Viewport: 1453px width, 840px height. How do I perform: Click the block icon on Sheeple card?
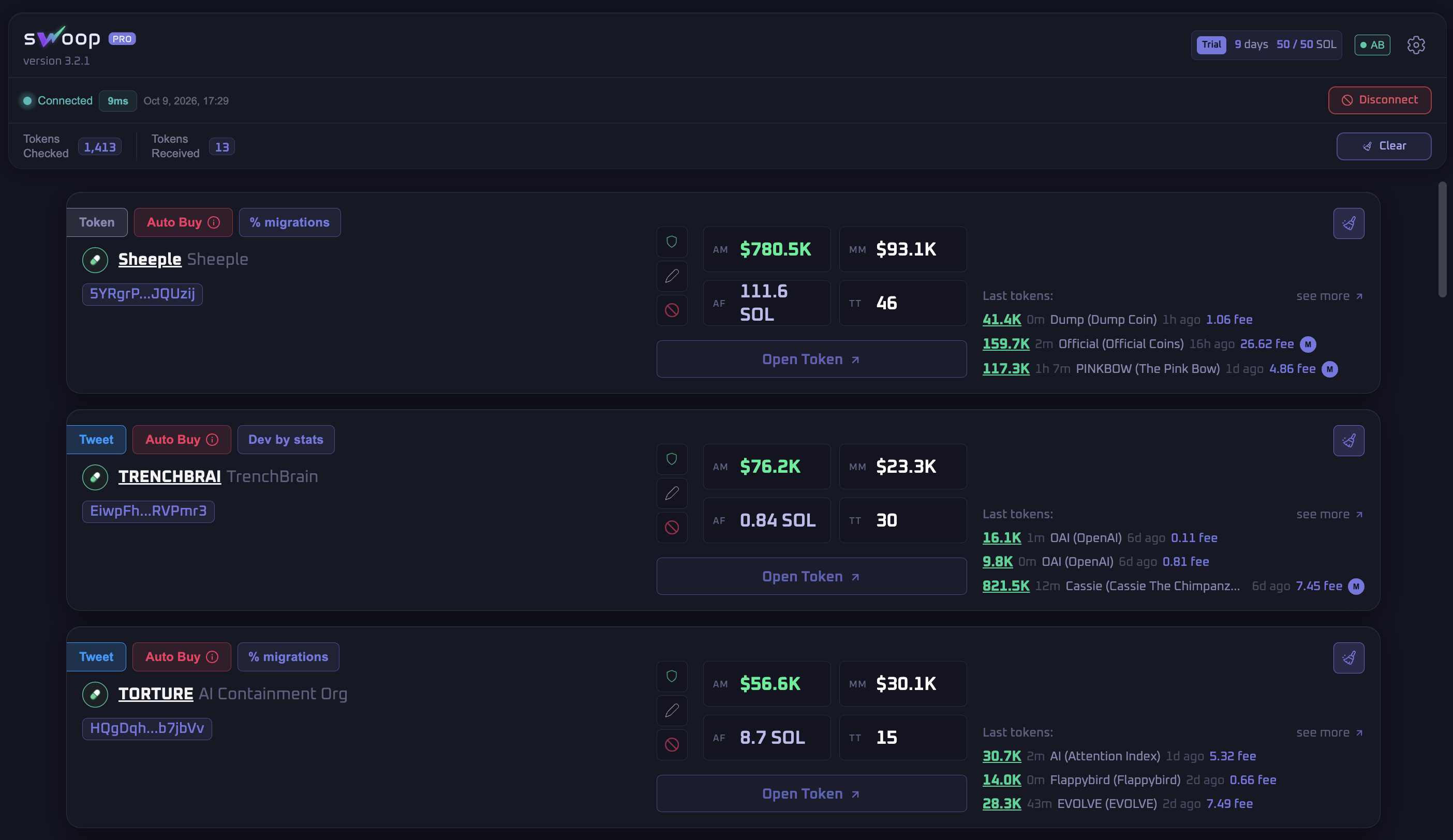[672, 310]
